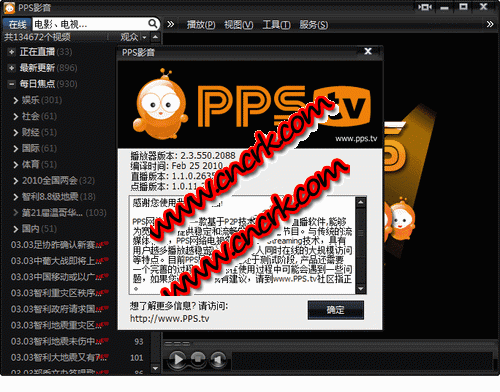Expand the 最新更新 category
The width and height of the screenshot is (500, 392).
click(x=11, y=68)
